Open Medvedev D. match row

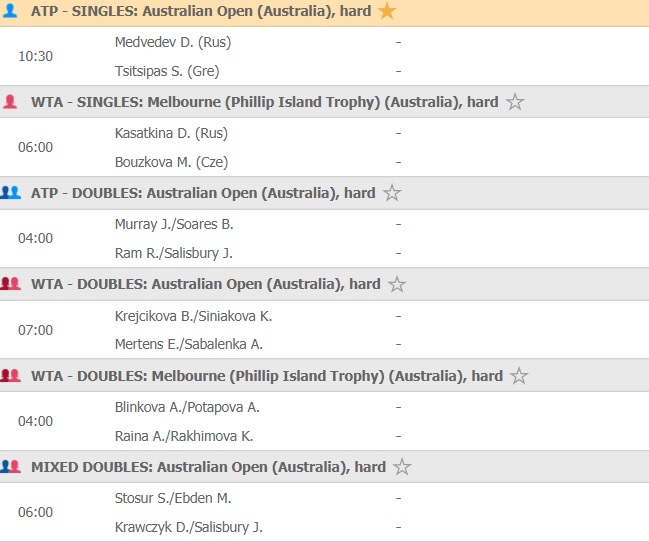tap(172, 42)
